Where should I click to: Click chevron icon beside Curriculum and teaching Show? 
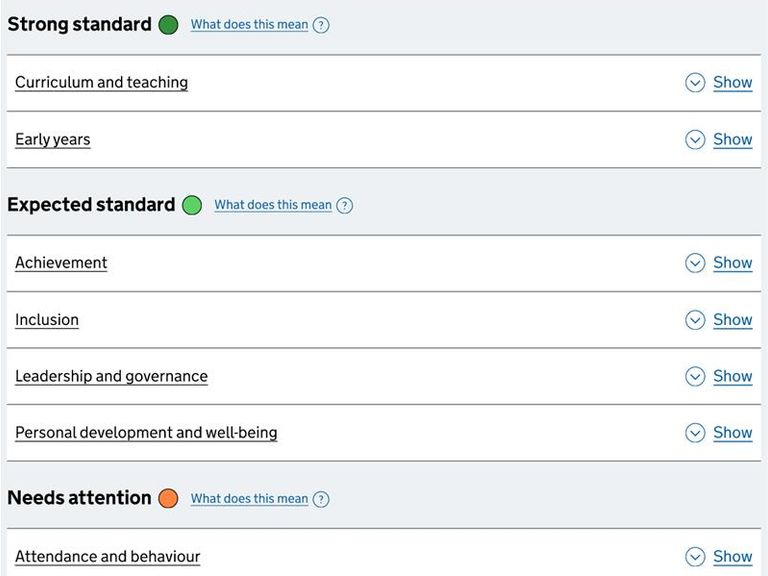click(695, 83)
